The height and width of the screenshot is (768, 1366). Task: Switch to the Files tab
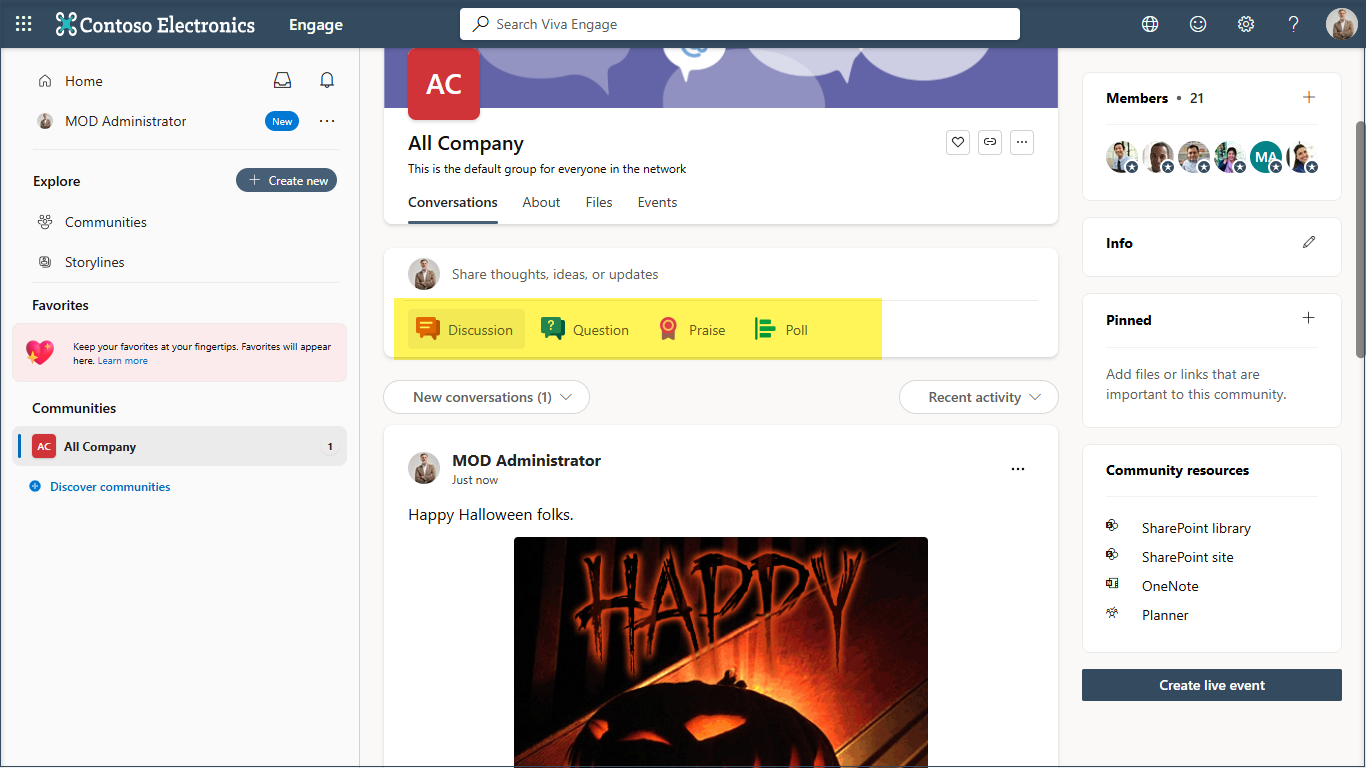coord(599,202)
